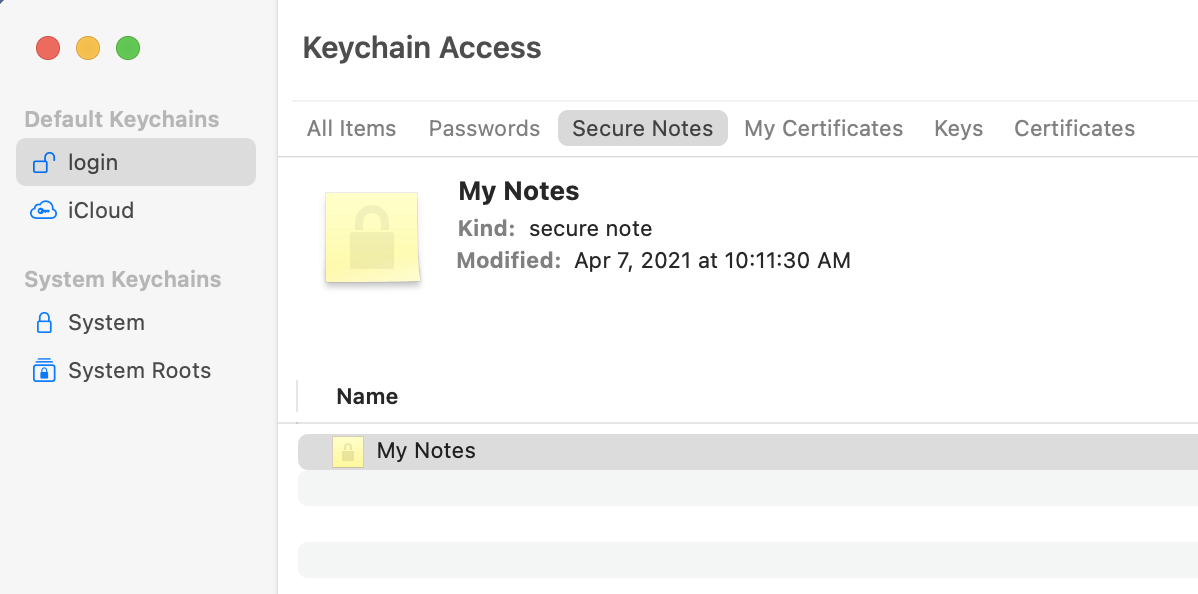Viewport: 1198px width, 594px height.
Task: Select the login keychain
Action: (x=93, y=162)
